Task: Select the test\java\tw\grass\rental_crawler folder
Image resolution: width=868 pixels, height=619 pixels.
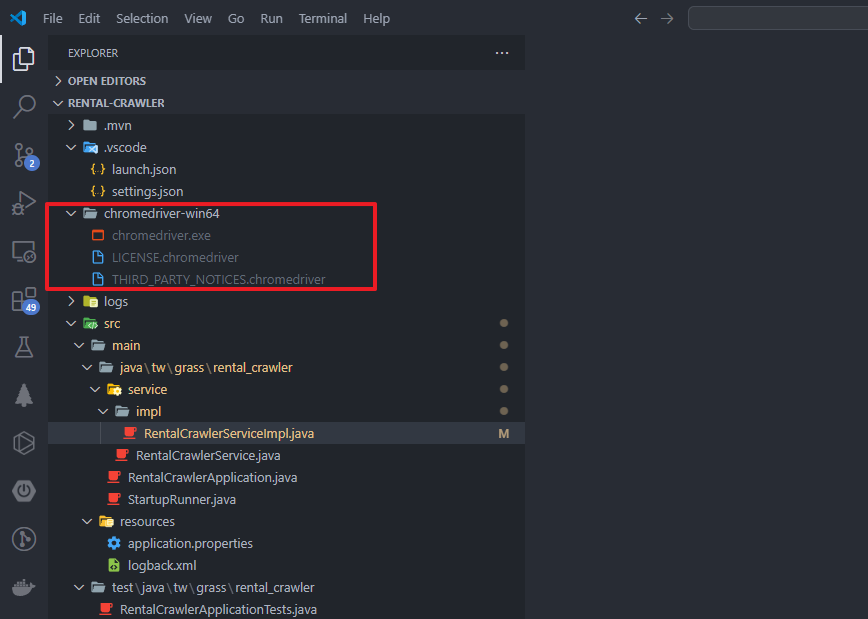Action: point(286,587)
